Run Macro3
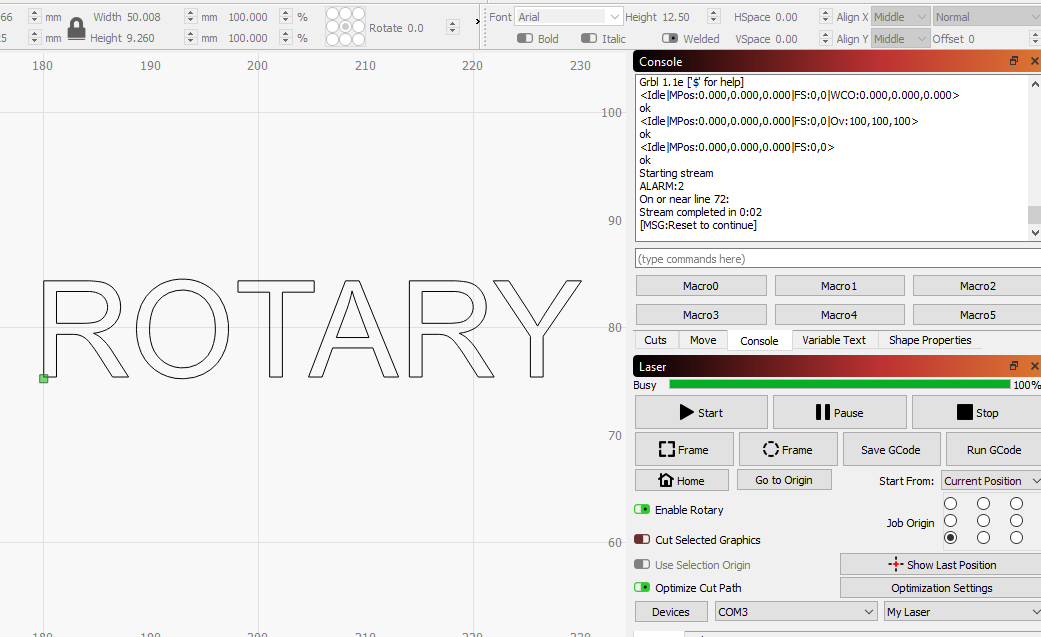1041x637 pixels. 701,315
